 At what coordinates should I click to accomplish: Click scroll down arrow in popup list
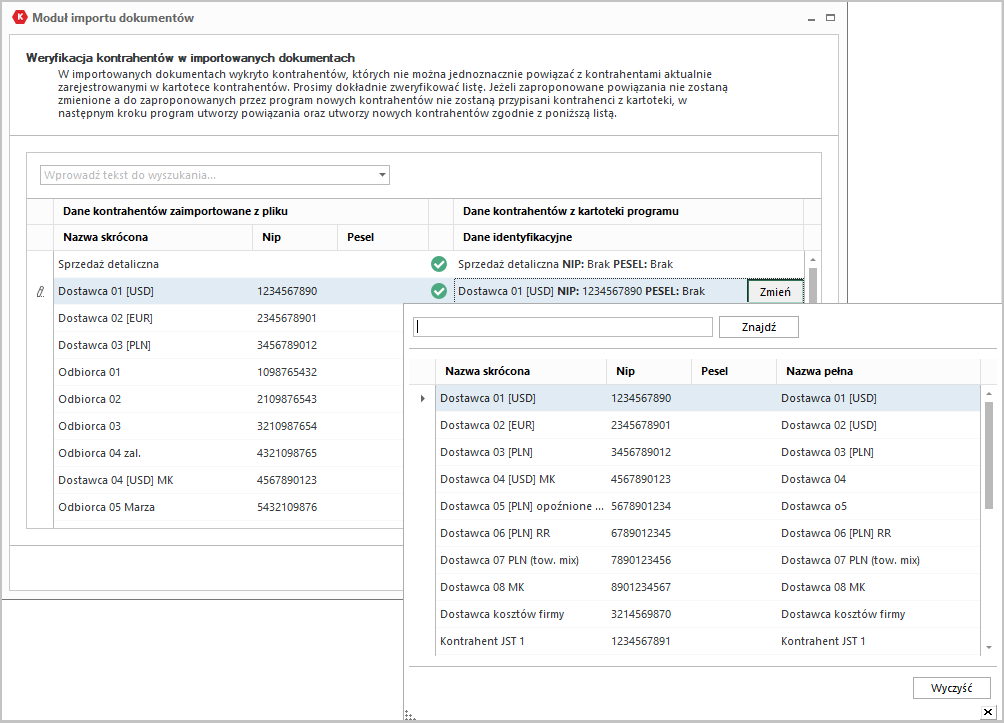989,647
